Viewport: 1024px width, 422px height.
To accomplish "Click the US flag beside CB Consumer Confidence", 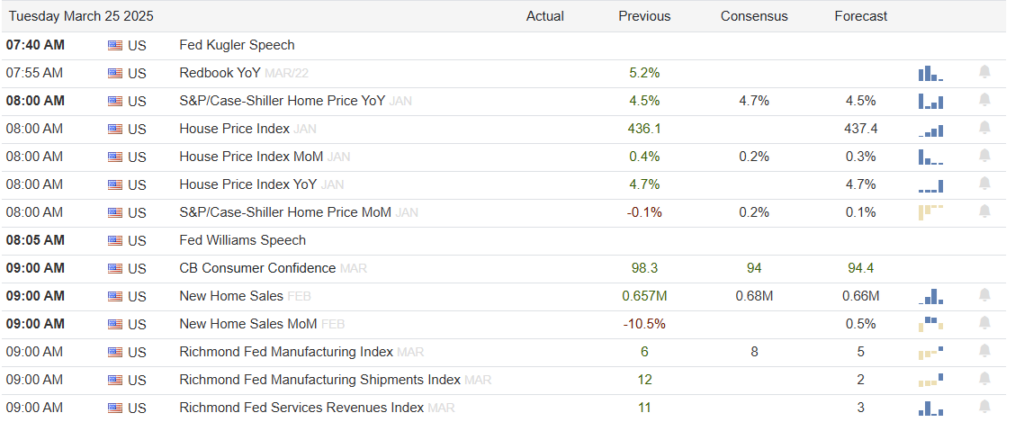I will click(x=115, y=268).
